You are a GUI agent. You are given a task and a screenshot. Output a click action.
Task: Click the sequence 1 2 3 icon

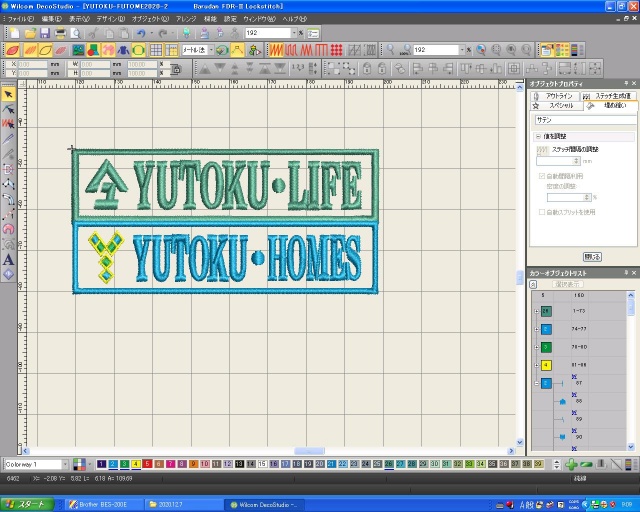298,68
